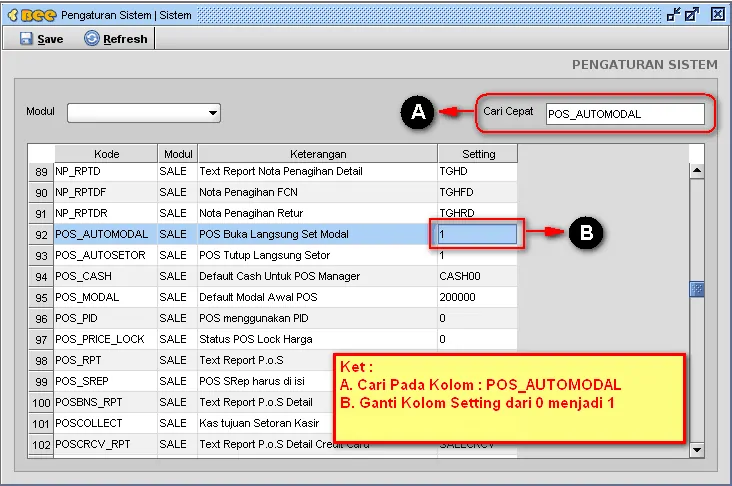The width and height of the screenshot is (732, 486).
Task: Edit the Setting cell of POS_AUTOMODAL
Action: (x=477, y=234)
